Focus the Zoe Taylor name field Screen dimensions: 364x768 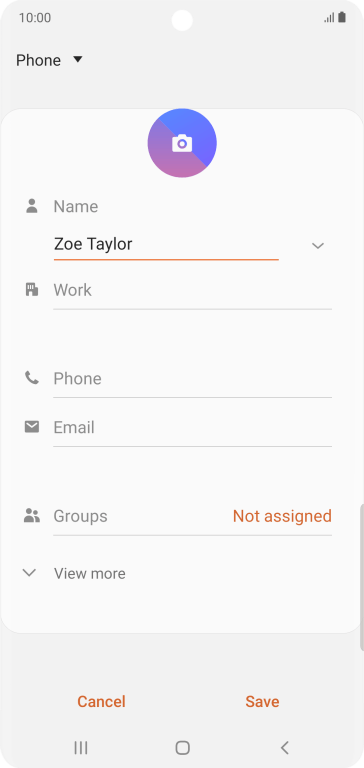(166, 244)
